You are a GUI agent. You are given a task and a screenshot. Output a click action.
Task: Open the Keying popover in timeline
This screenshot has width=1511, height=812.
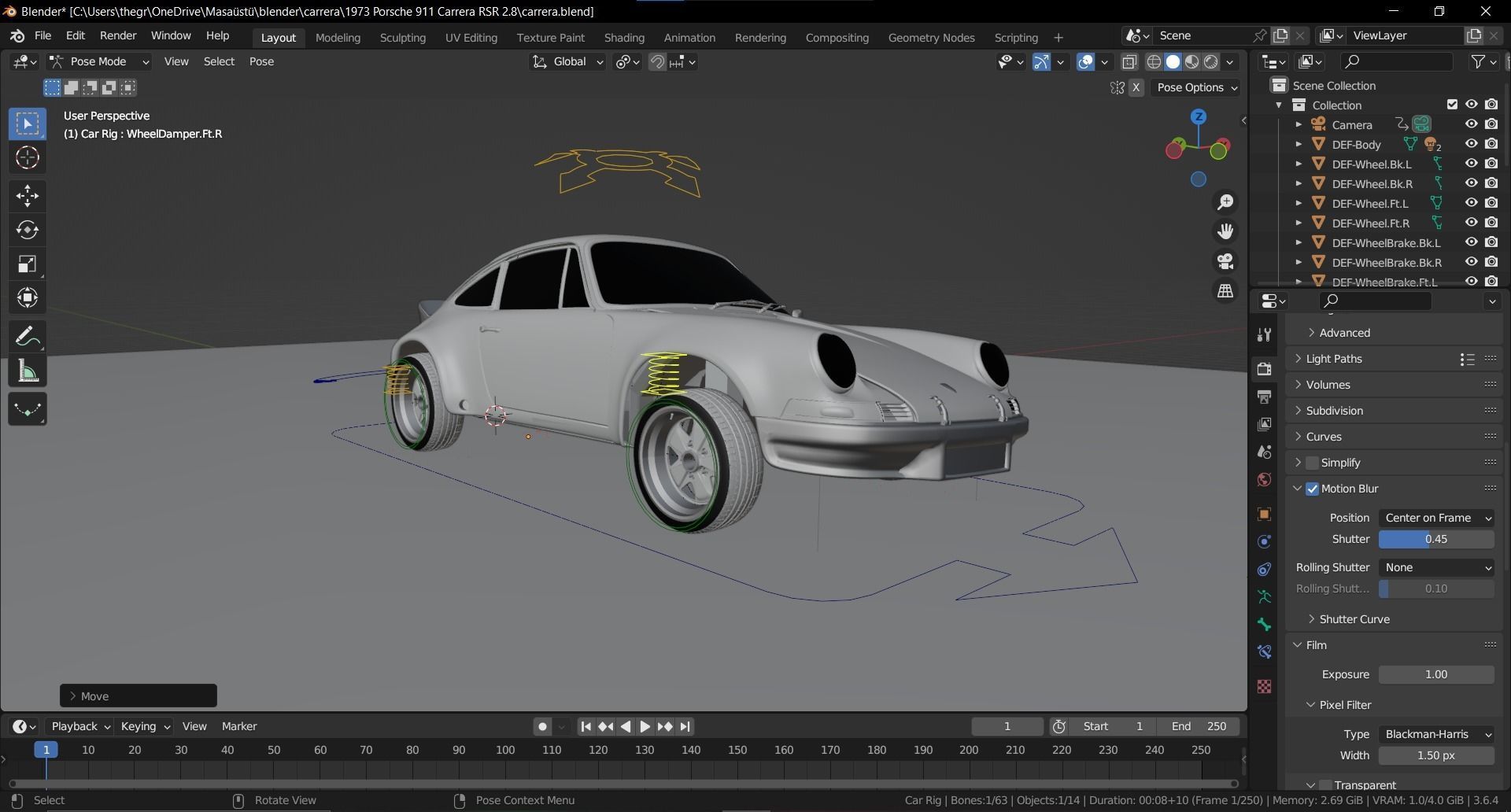[x=144, y=726]
